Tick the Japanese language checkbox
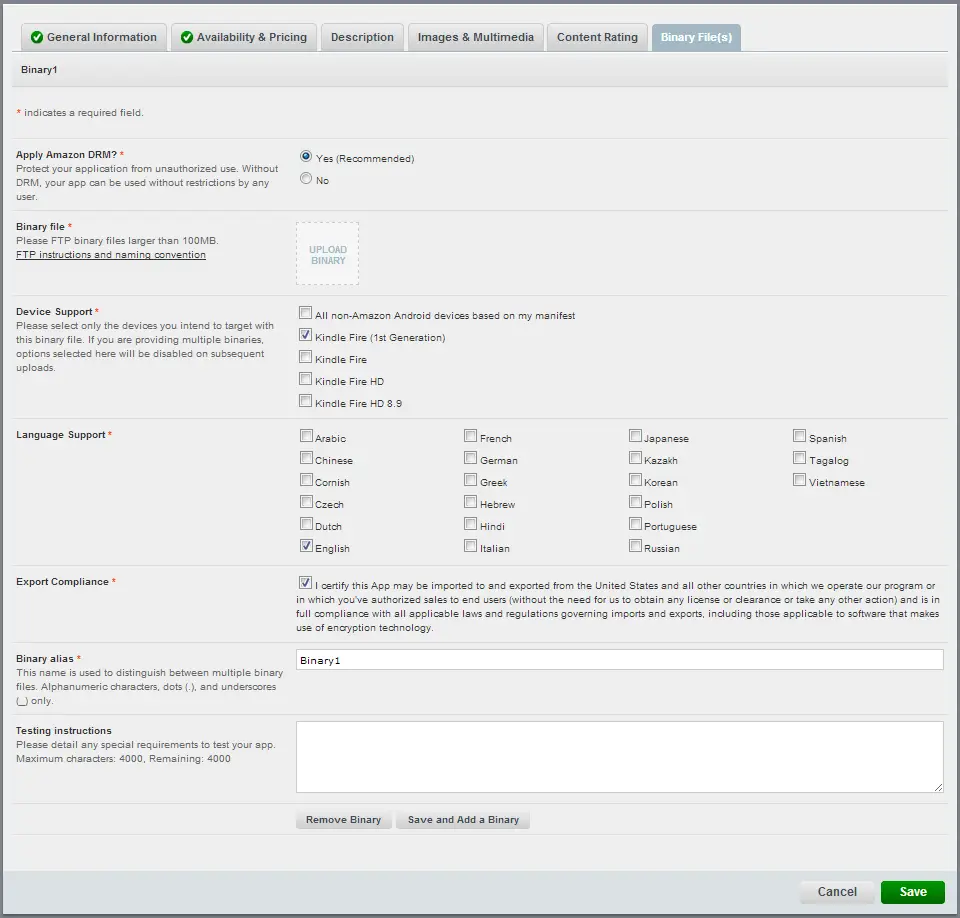This screenshot has height=918, width=960. [x=635, y=436]
